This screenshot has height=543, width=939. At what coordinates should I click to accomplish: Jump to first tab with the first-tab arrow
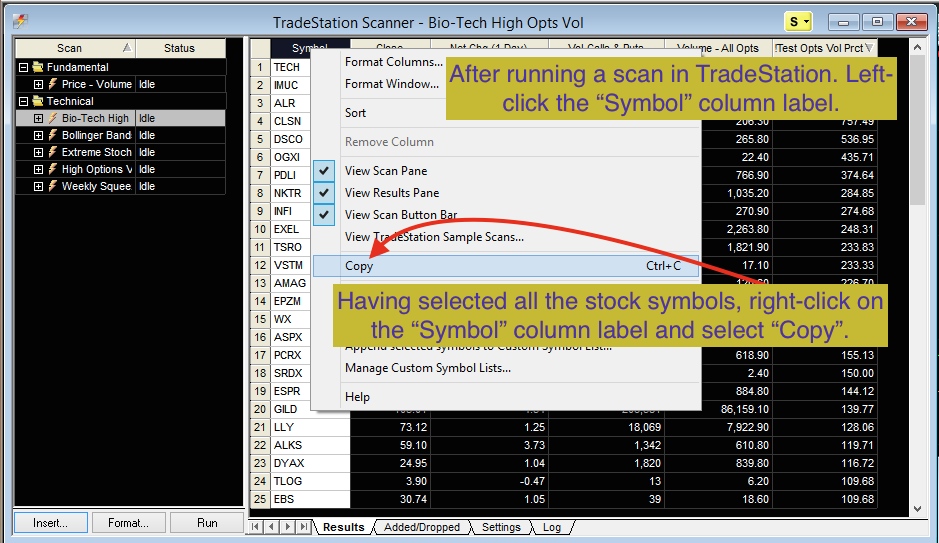pos(256,526)
